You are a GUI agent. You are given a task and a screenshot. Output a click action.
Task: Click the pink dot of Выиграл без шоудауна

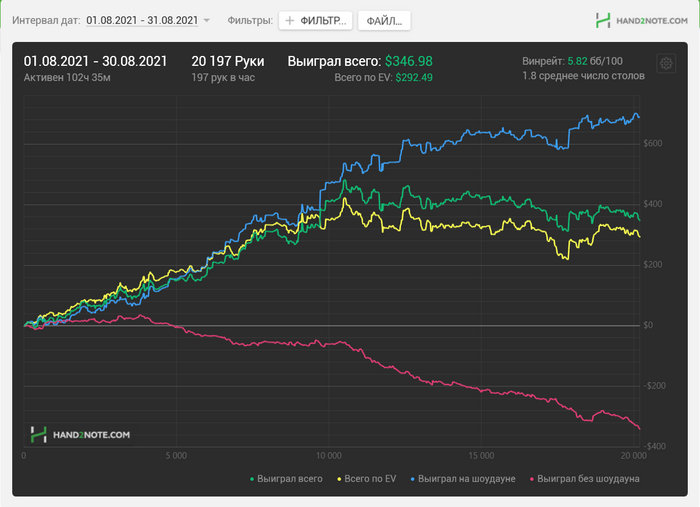pyautogui.click(x=532, y=479)
